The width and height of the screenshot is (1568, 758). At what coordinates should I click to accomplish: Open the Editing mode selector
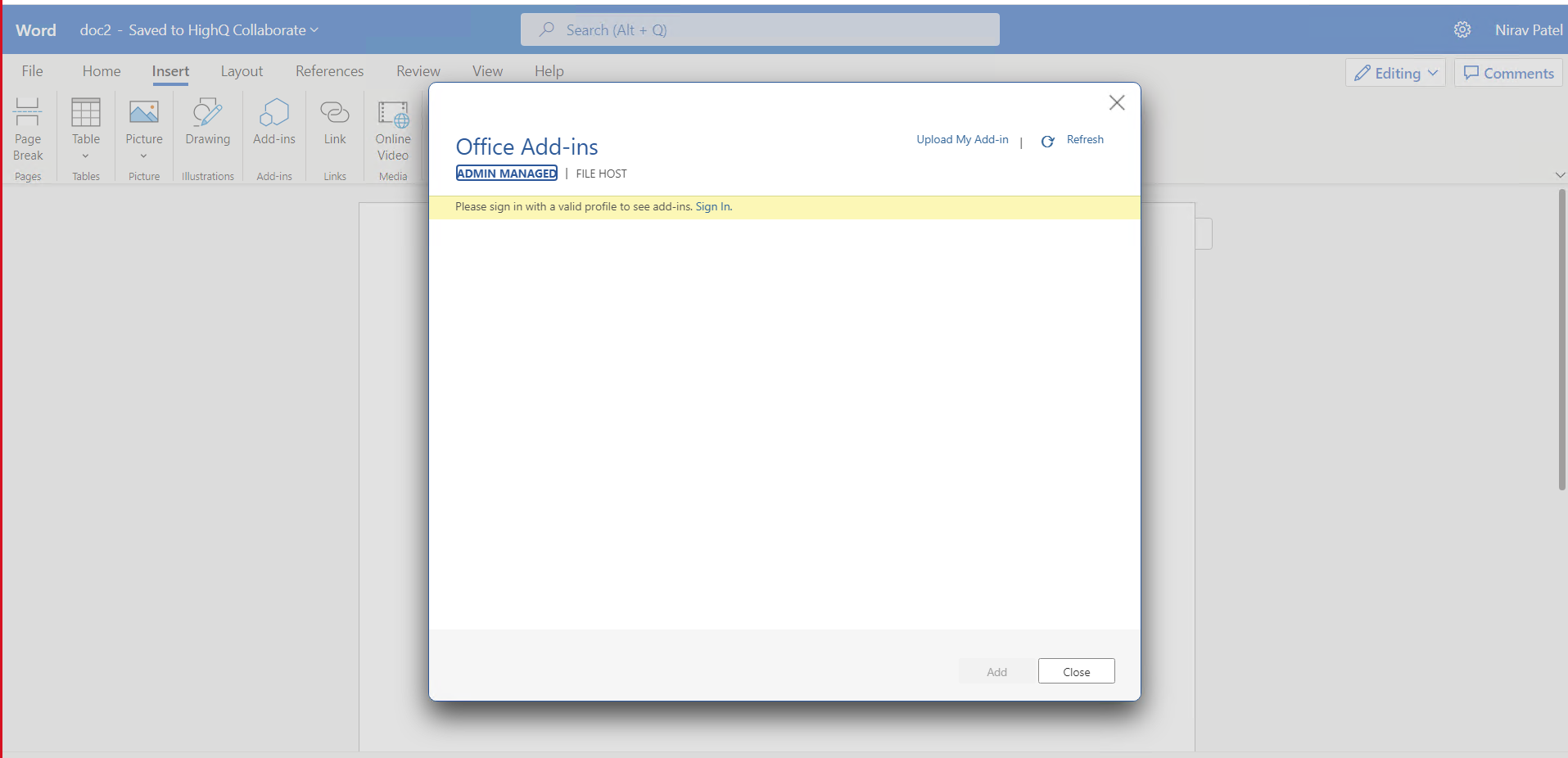1394,72
